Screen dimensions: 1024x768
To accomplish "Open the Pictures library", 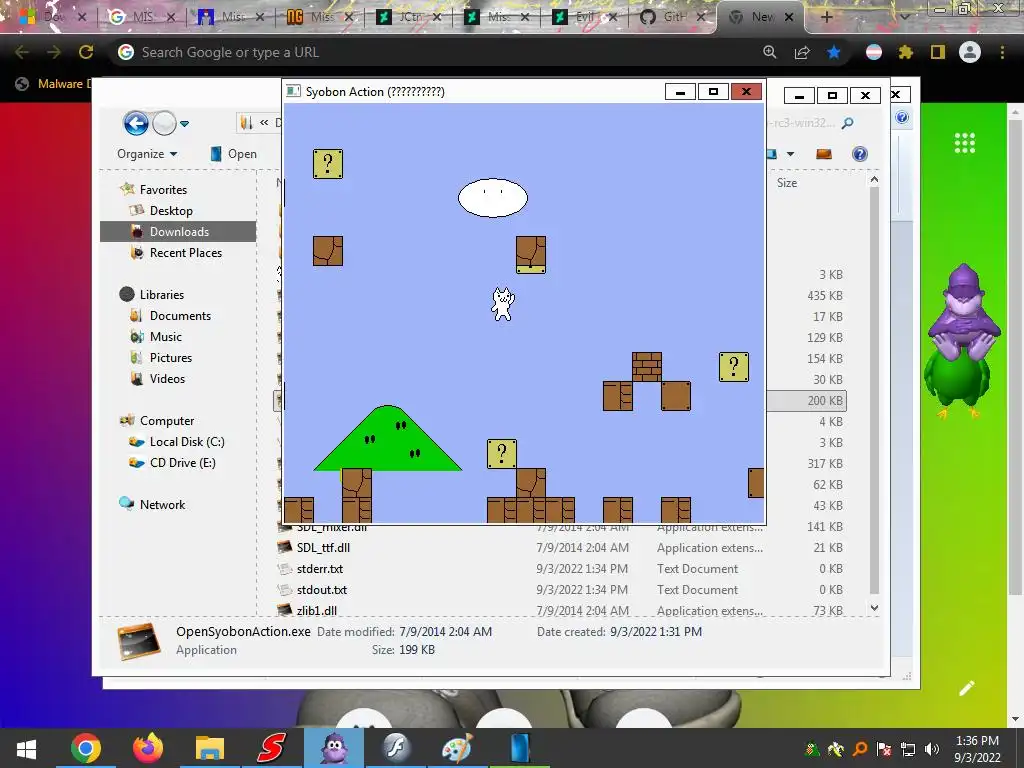I will (170, 357).
